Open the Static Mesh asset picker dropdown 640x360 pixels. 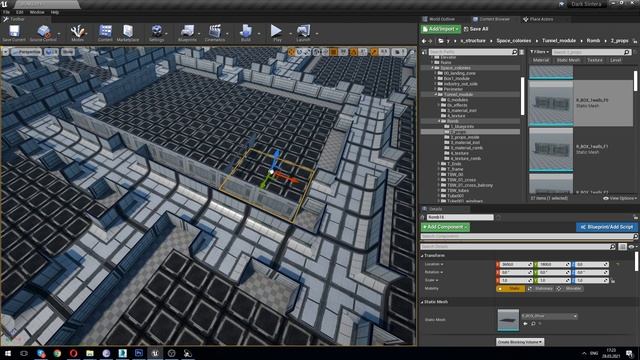point(549,316)
